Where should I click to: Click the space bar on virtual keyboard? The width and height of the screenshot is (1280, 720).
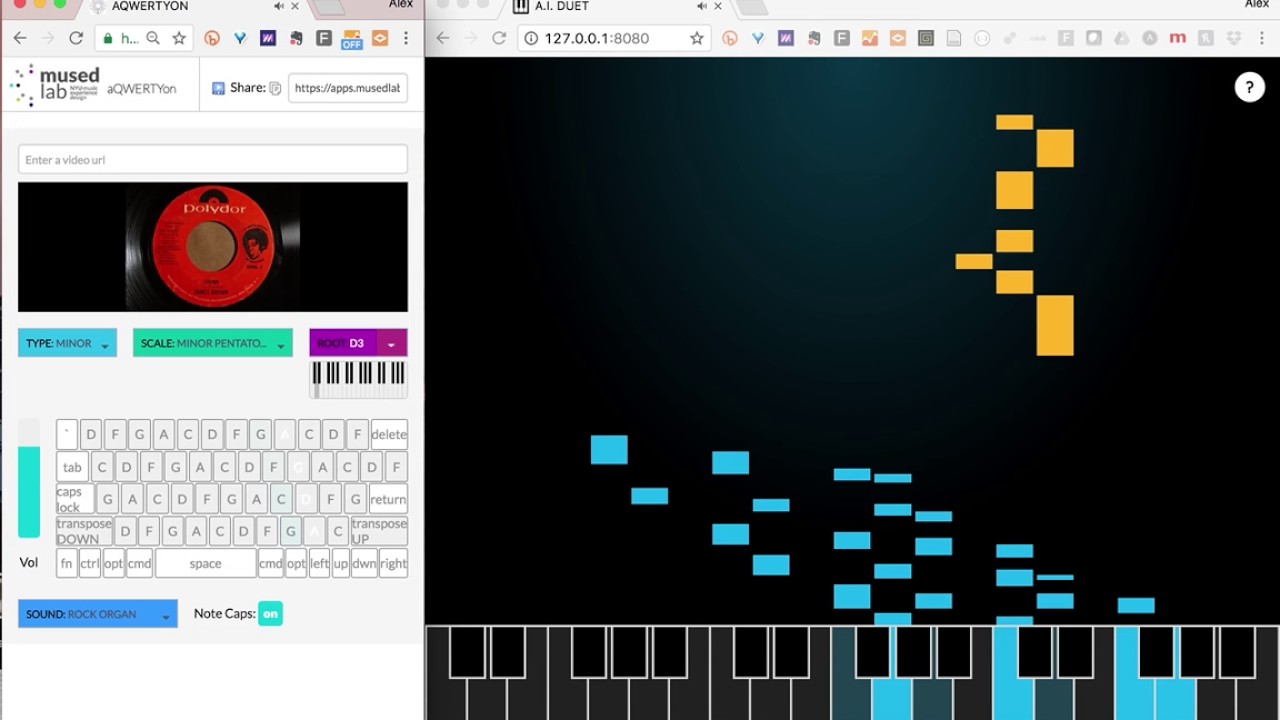tap(206, 563)
